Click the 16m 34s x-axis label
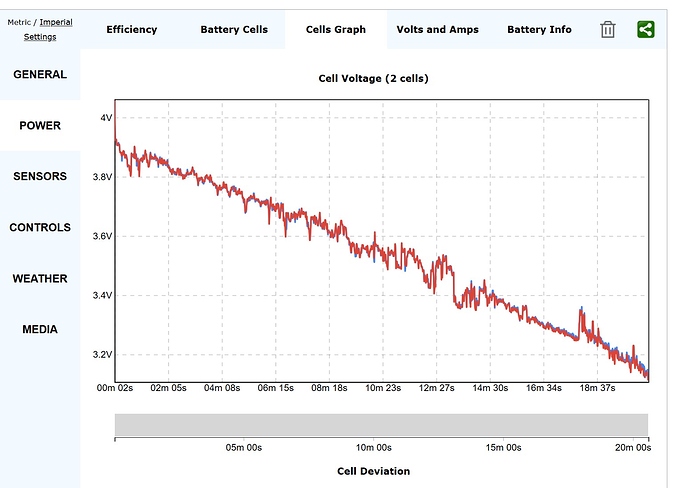Viewport: 690px width, 488px height. (544, 388)
